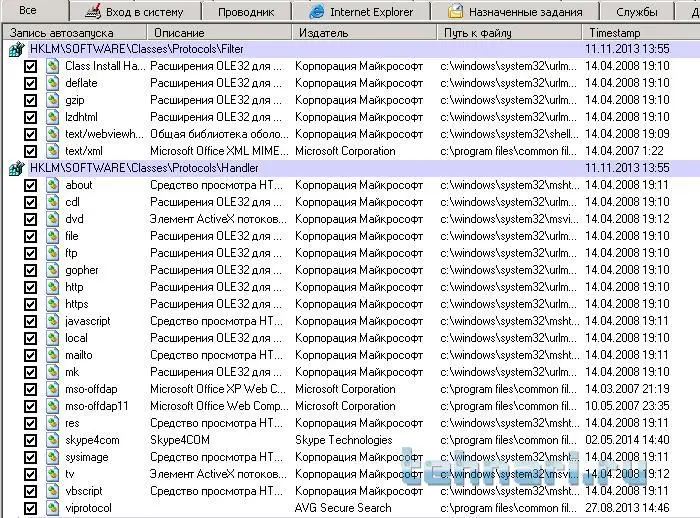This screenshot has height=518, width=700.
Task: Click timestamp 02.05.2014 14:40
Action: point(627,440)
